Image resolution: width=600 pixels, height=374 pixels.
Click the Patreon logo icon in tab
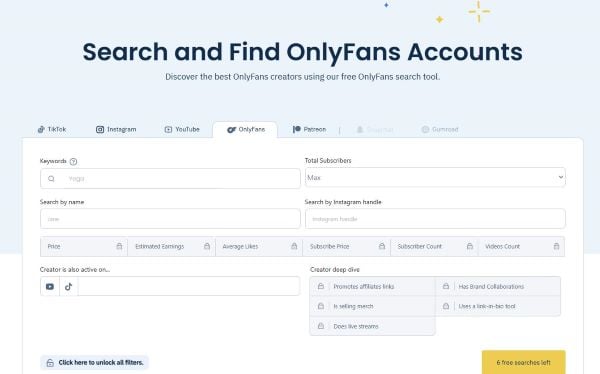(x=297, y=129)
